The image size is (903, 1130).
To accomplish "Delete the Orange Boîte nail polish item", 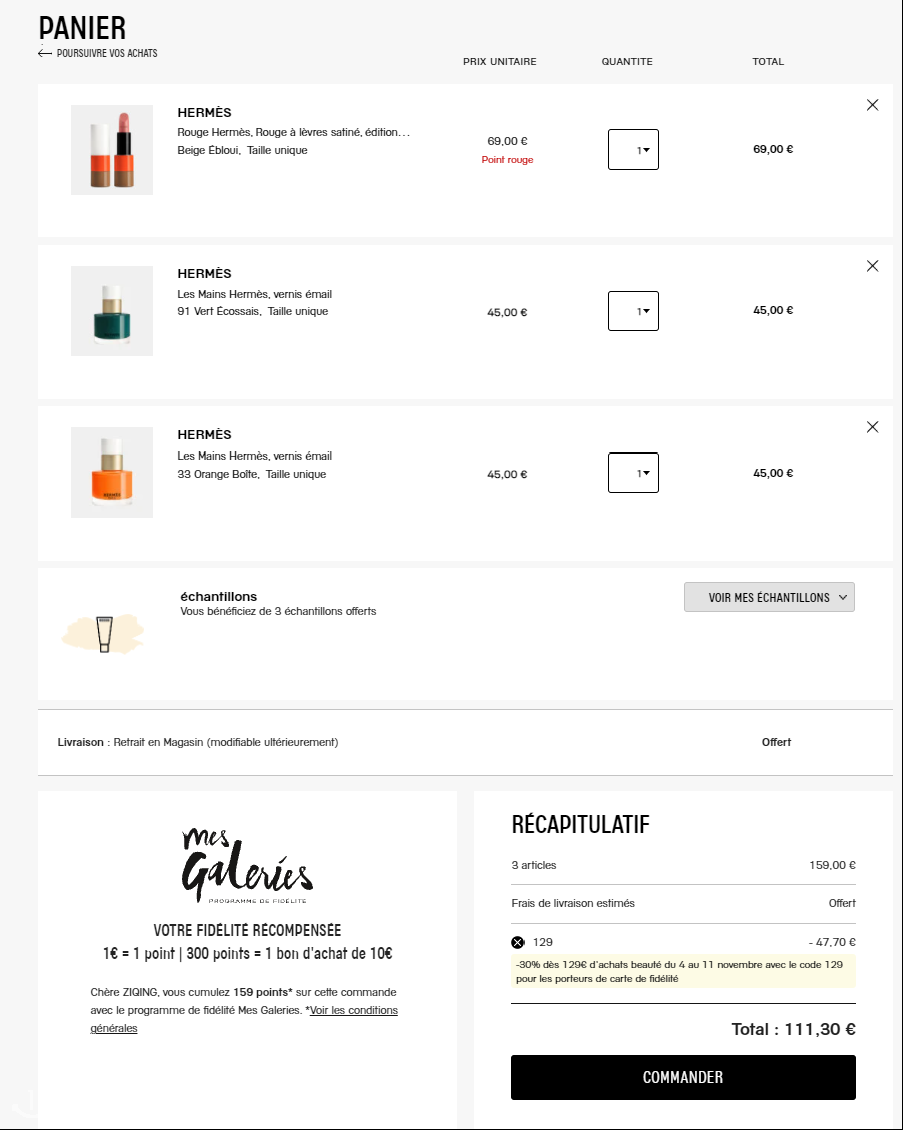I will [x=872, y=427].
